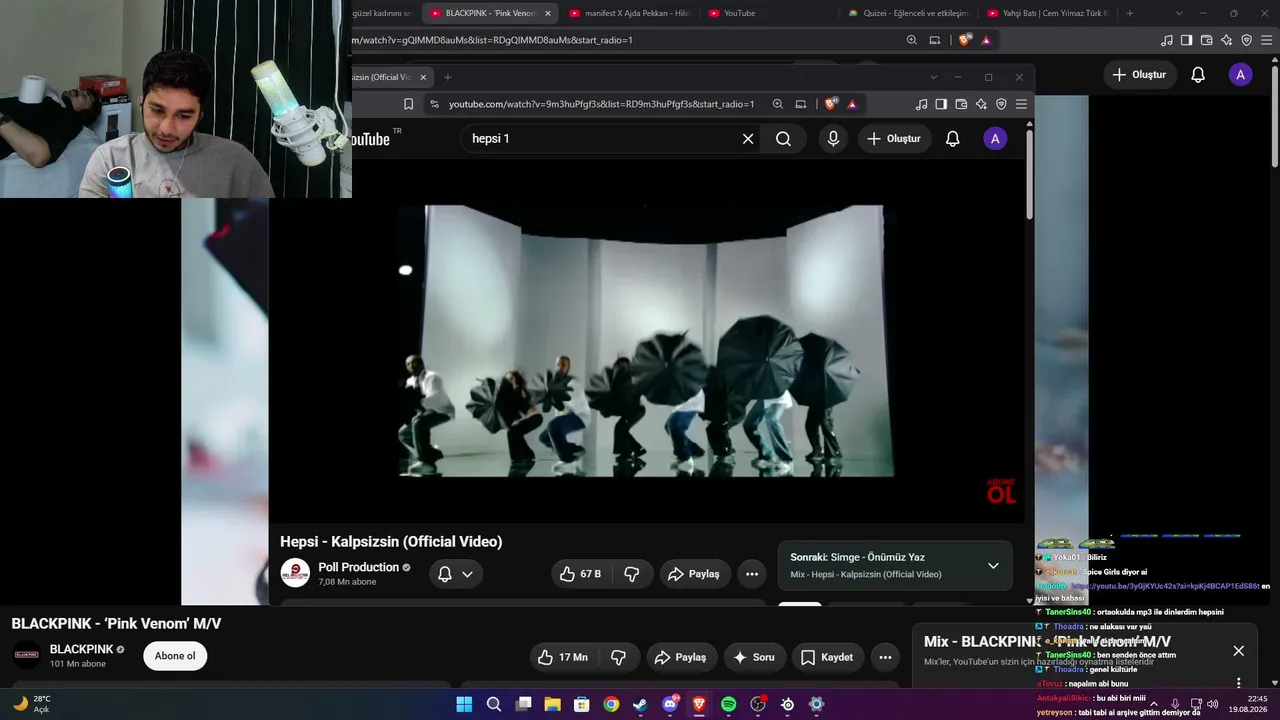This screenshot has height=720, width=1280.
Task: Open the Brave VPN shield in back window toolbar
Action: click(1247, 40)
